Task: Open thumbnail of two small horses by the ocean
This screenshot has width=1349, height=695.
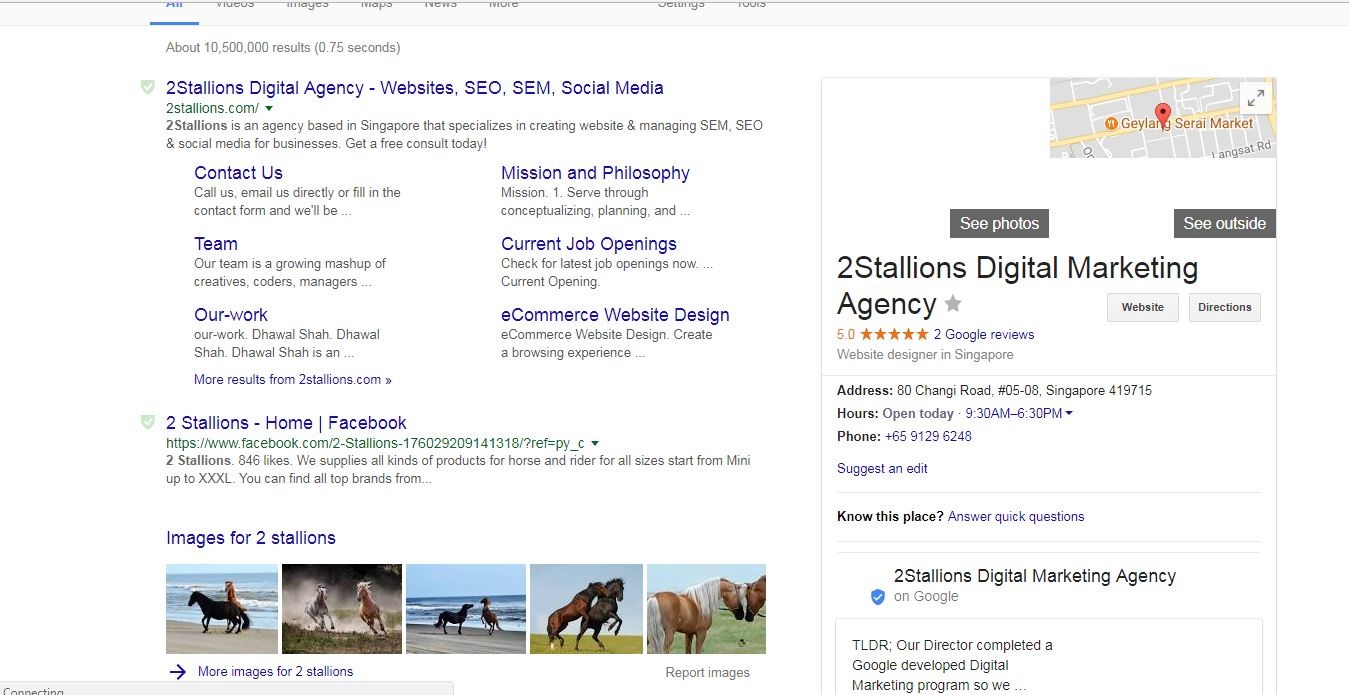Action: 466,609
